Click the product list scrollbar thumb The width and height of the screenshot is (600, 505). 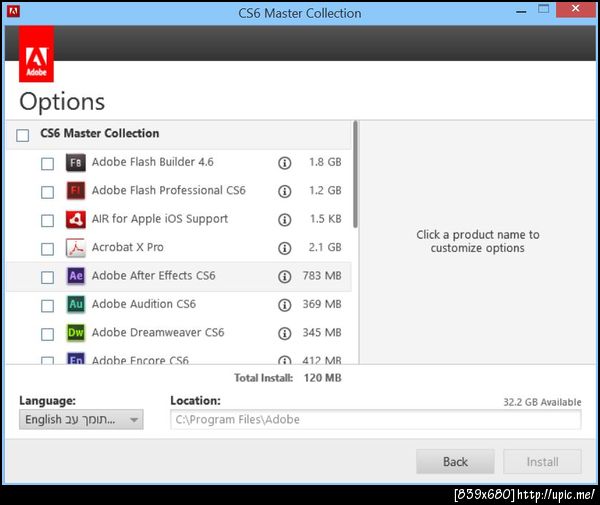point(355,174)
